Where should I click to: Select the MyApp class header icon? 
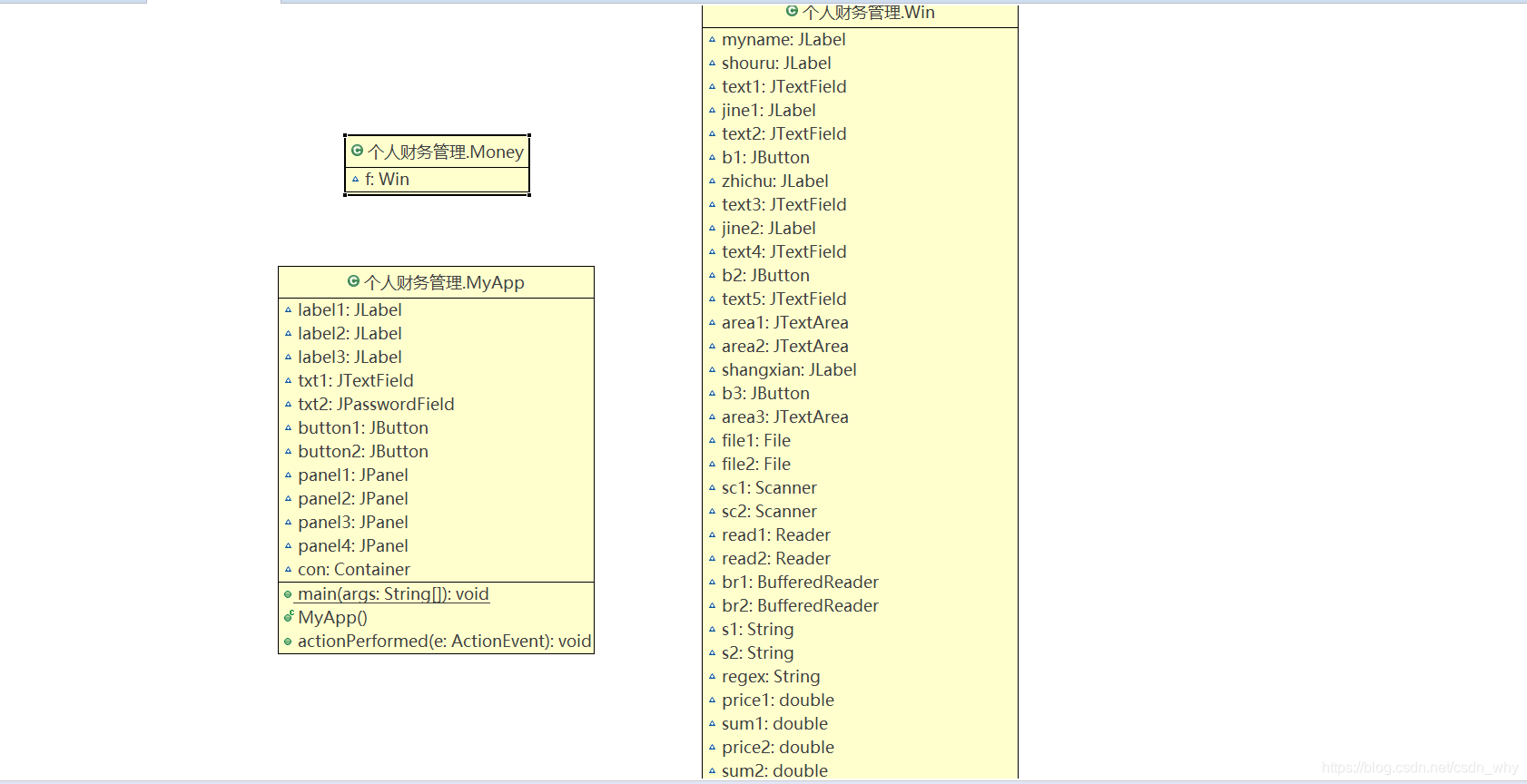(353, 281)
